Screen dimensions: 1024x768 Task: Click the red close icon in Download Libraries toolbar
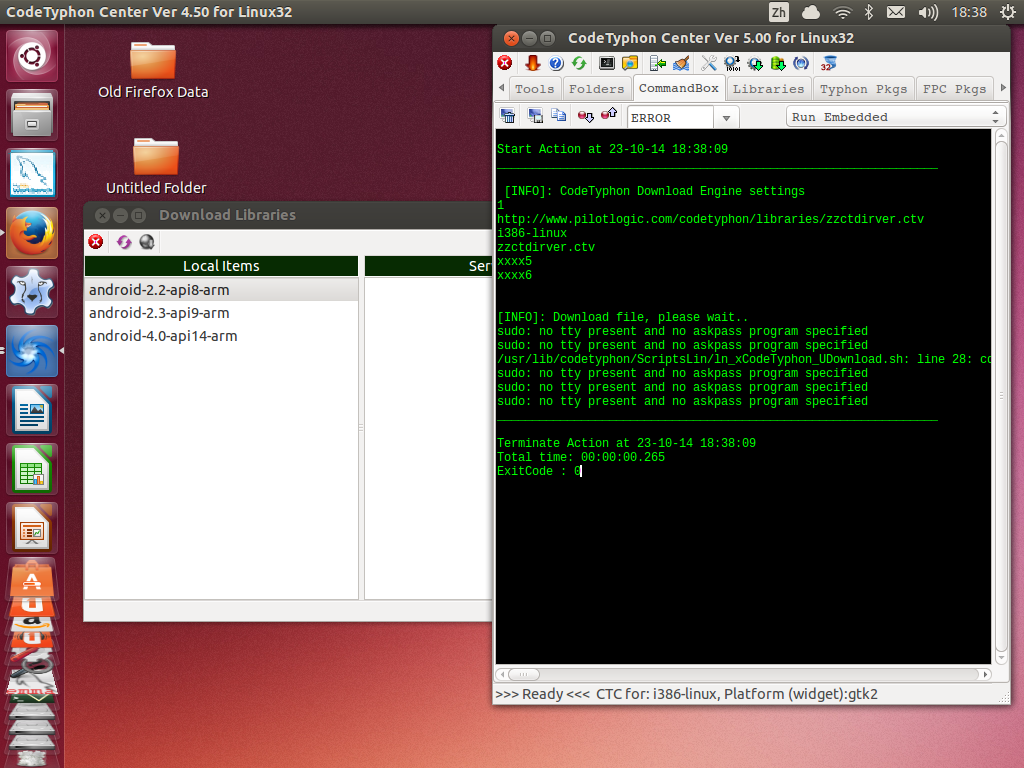click(96, 242)
